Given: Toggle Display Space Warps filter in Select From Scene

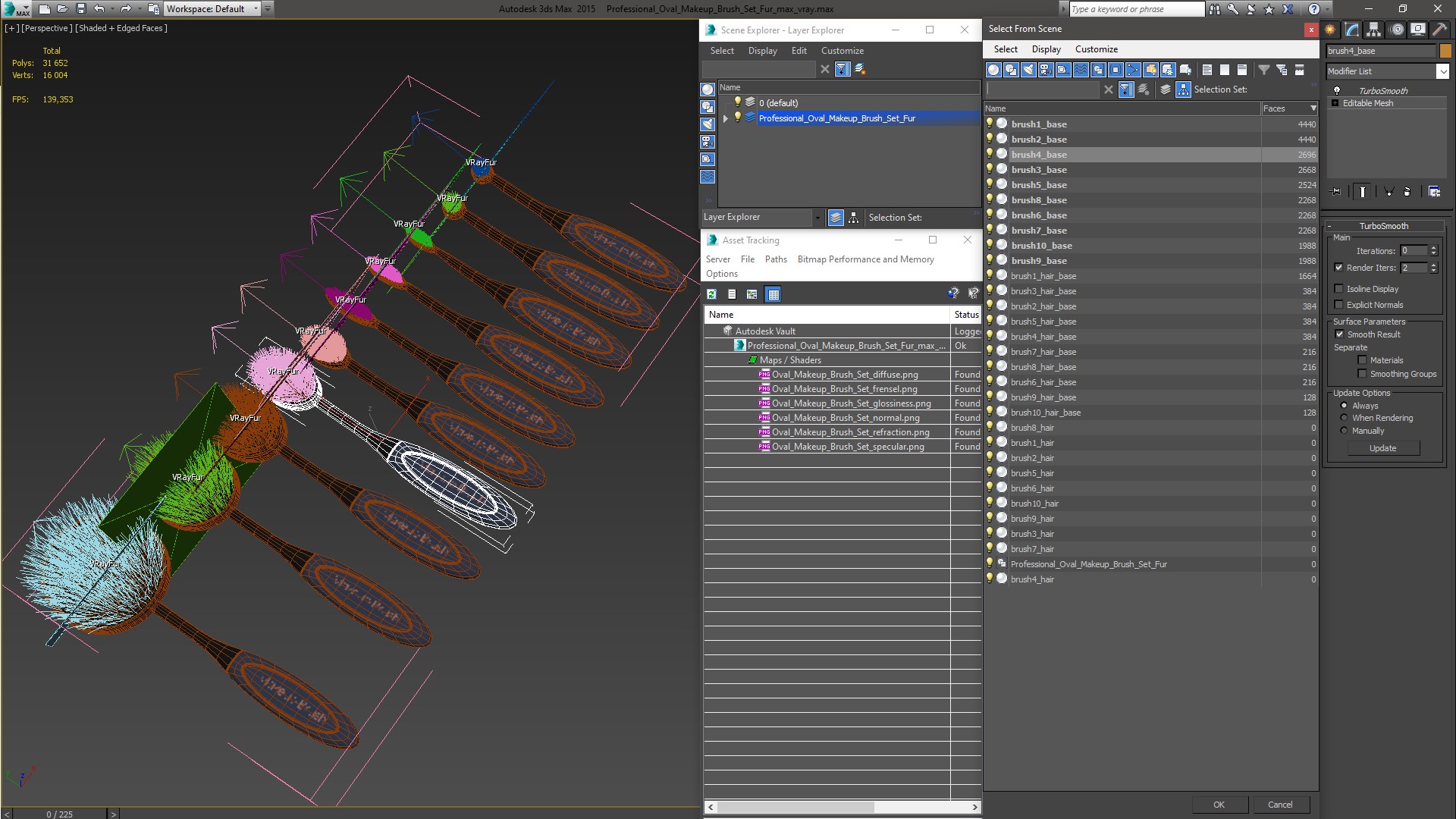Looking at the screenshot, I should click(1081, 70).
